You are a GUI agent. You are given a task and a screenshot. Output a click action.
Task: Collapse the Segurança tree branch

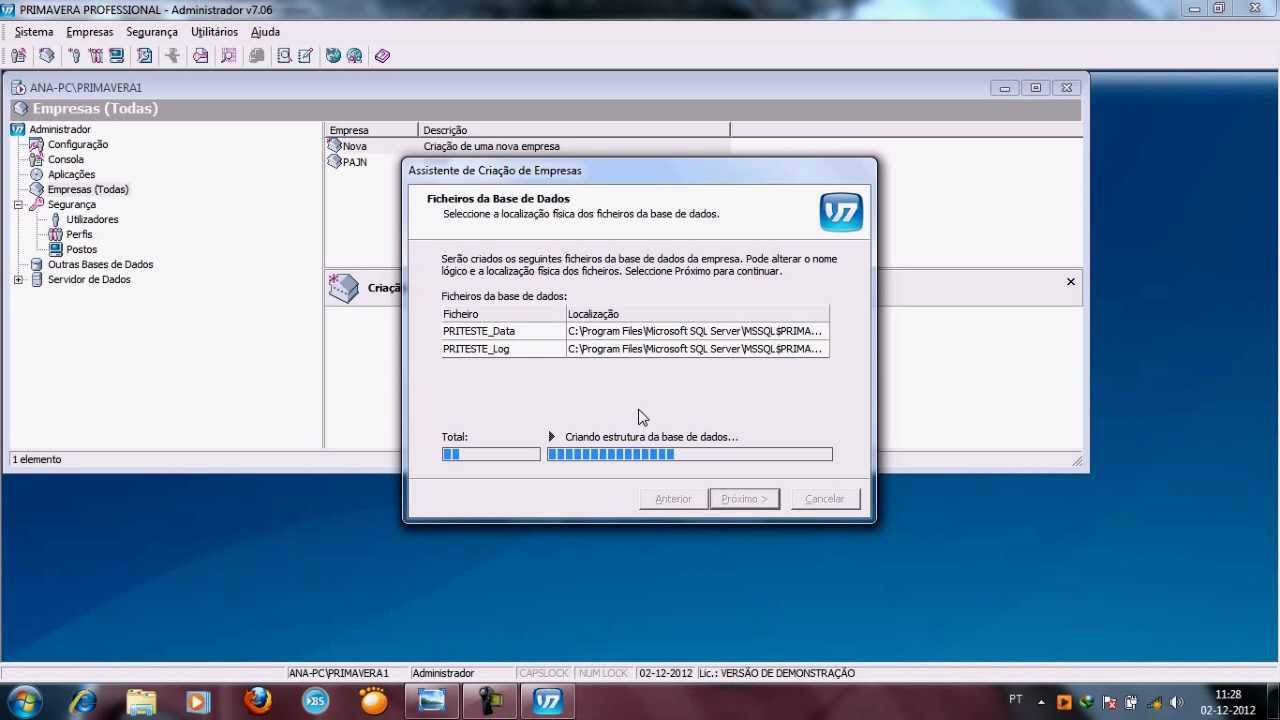[x=18, y=204]
